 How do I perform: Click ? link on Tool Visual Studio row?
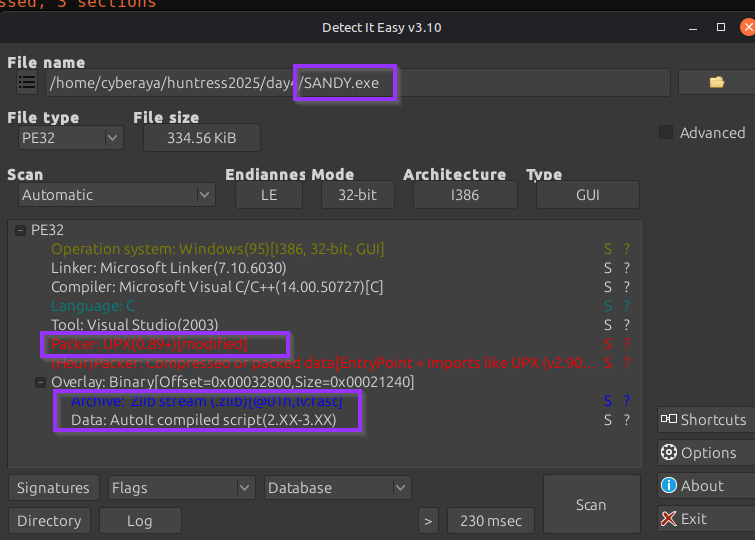626,325
